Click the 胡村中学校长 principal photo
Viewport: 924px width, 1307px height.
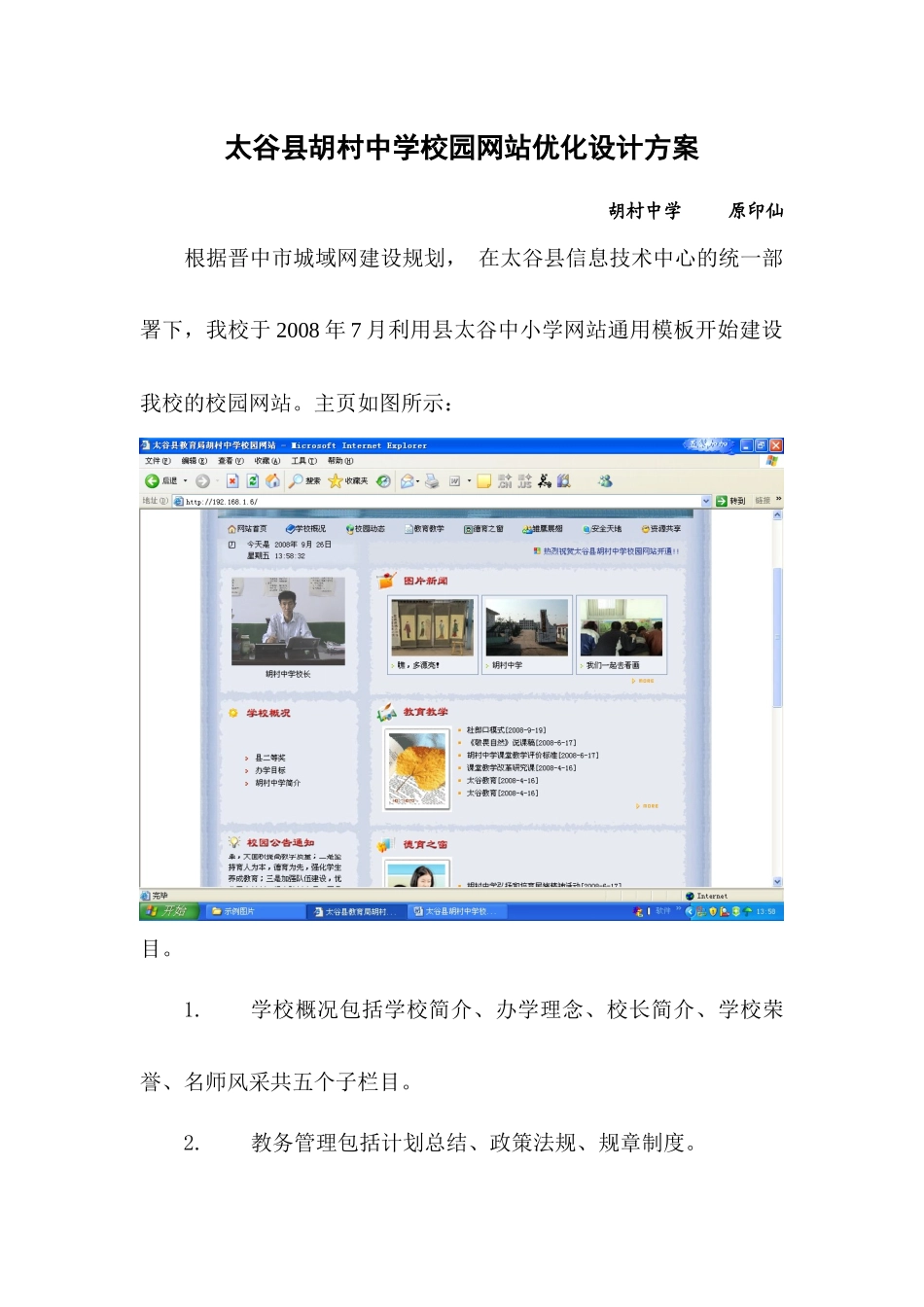[288, 620]
